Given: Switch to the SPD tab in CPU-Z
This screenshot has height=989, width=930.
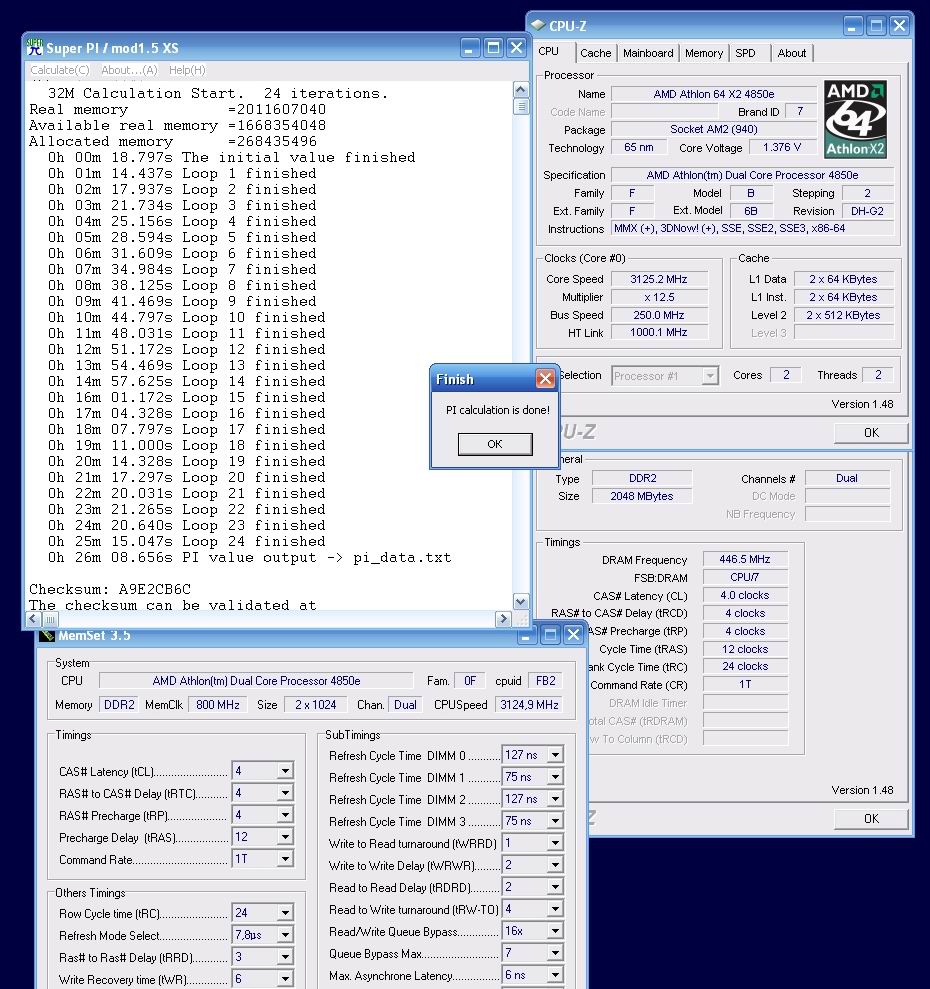Looking at the screenshot, I should 745,53.
